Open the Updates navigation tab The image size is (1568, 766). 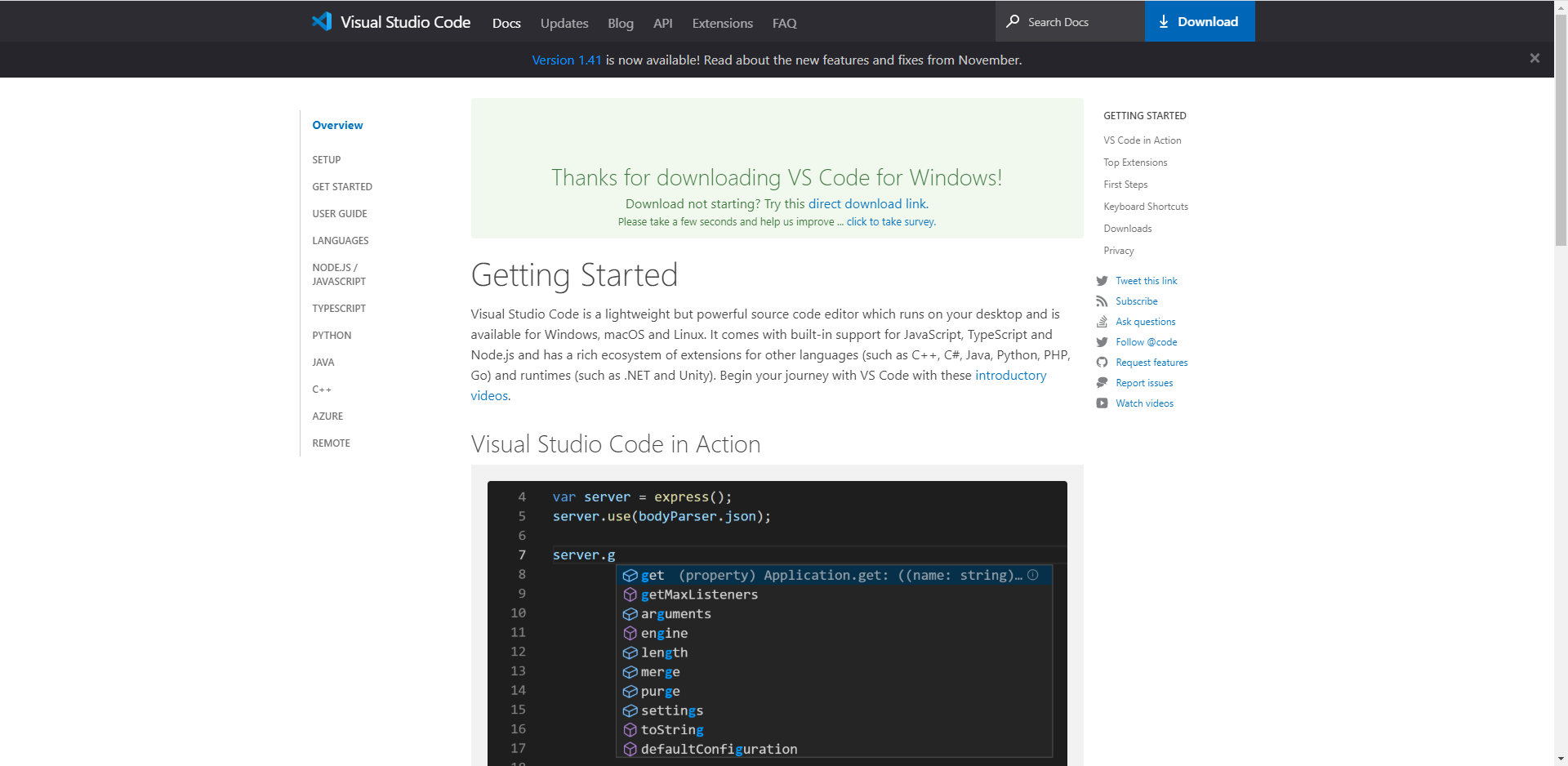tap(564, 23)
